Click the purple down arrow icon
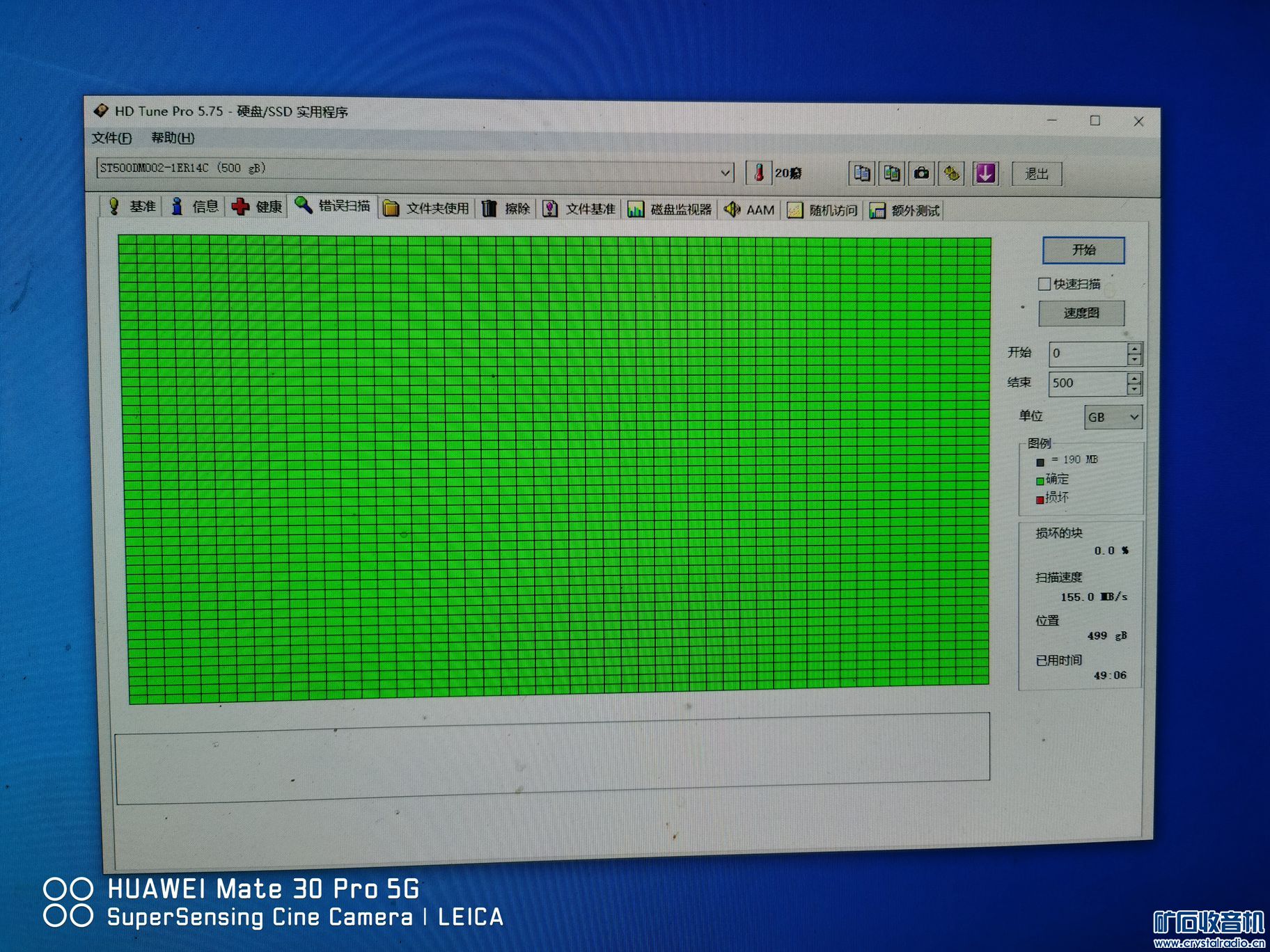This screenshot has height=952, width=1270. (x=985, y=173)
